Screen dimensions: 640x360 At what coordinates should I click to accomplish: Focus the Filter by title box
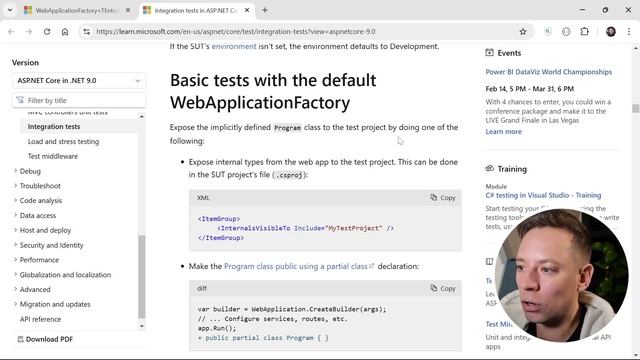pyautogui.click(x=79, y=100)
